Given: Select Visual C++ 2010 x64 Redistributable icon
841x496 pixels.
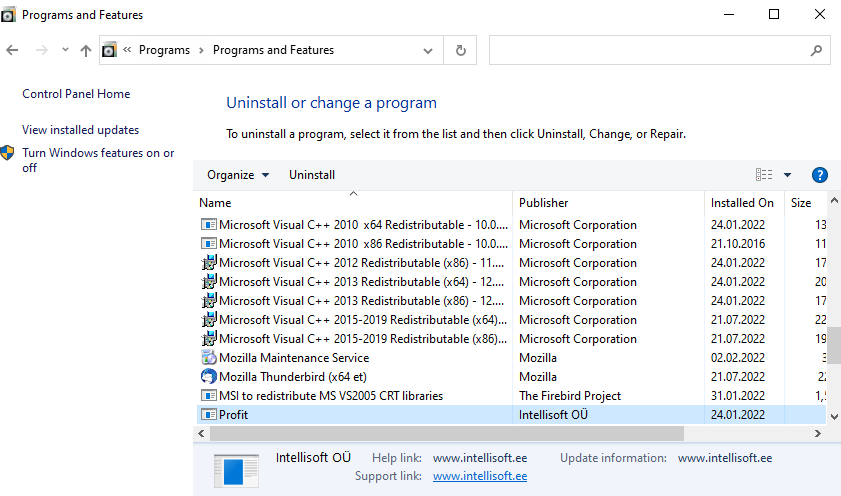Looking at the screenshot, I should pyautogui.click(x=208, y=225).
